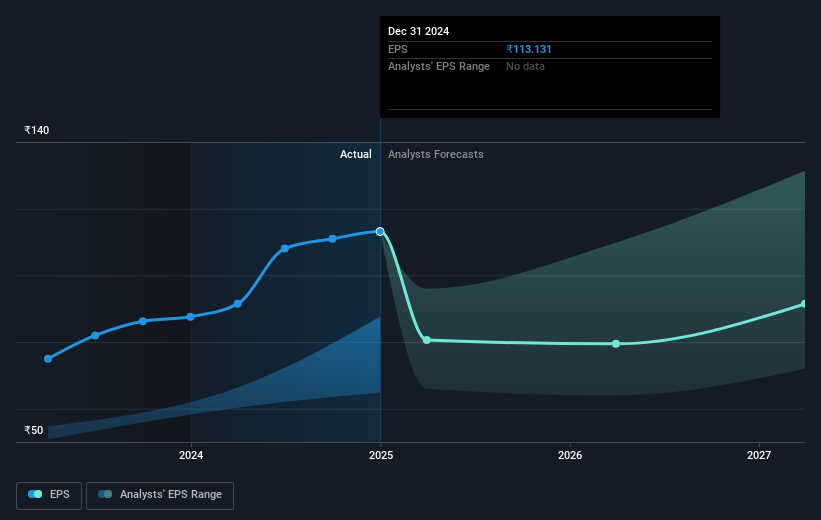The image size is (821, 520).
Task: Click the 2025 x-axis label
Action: pyautogui.click(x=381, y=455)
